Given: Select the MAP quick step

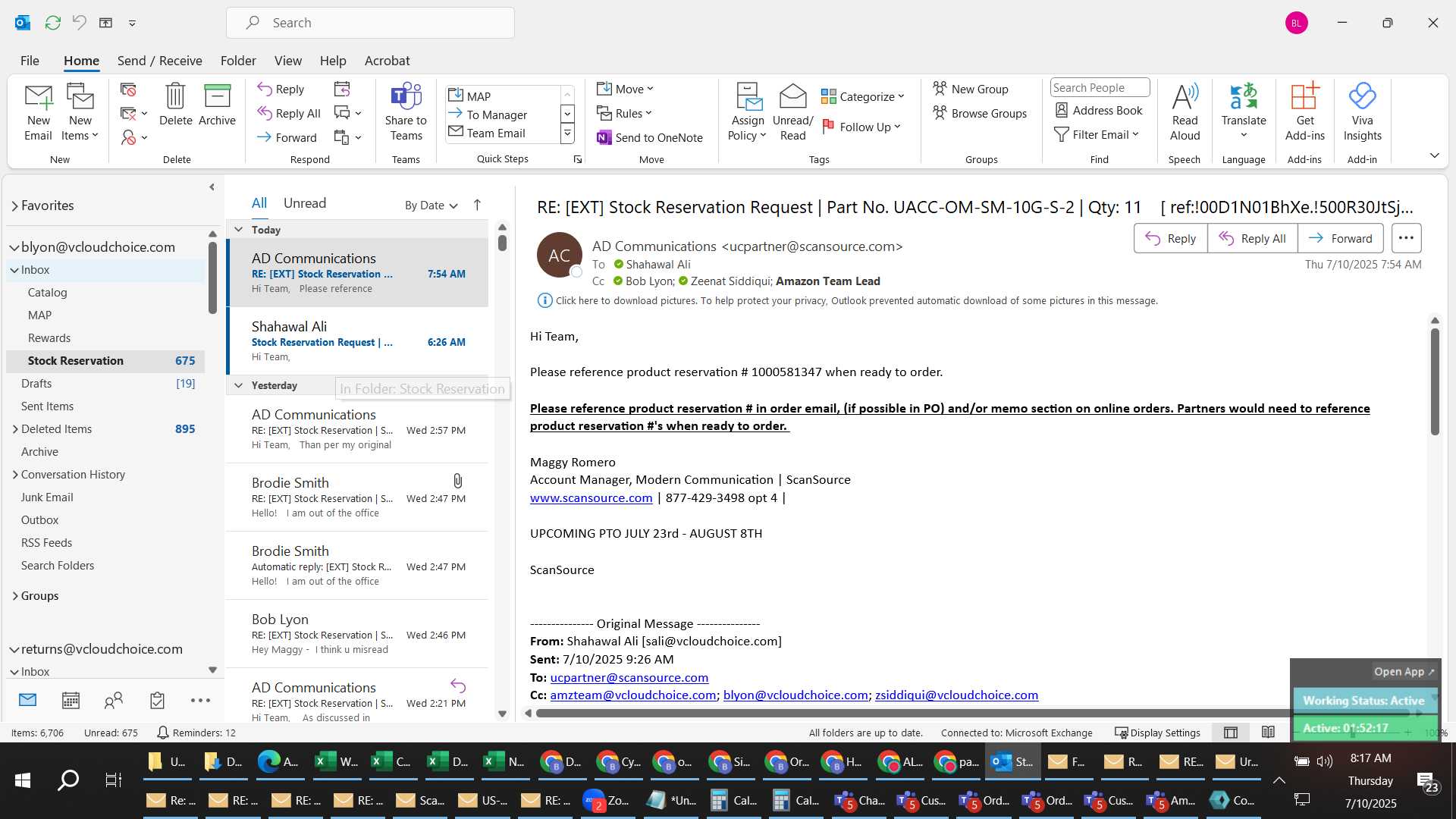Looking at the screenshot, I should click(502, 96).
